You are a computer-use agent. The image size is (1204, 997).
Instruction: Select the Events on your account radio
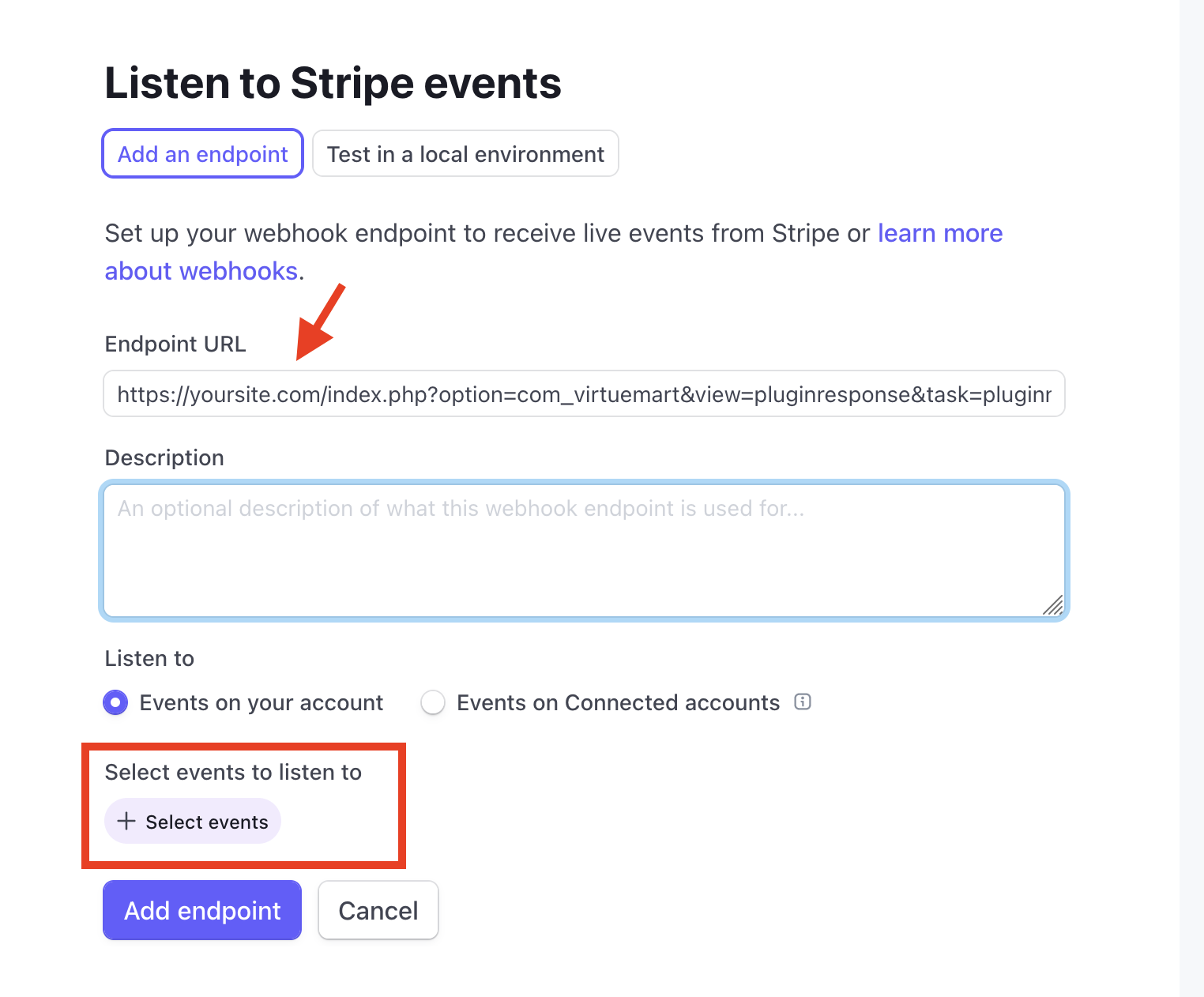(116, 702)
